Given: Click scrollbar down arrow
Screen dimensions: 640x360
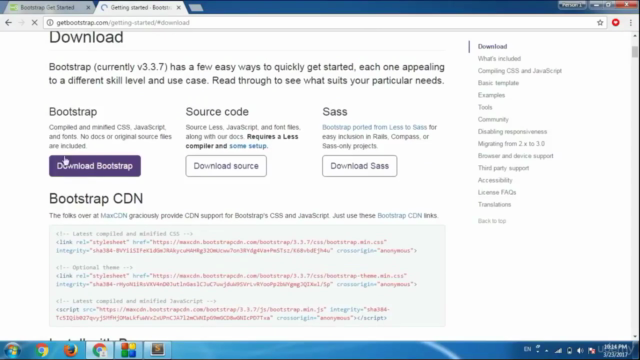Looking at the screenshot, I should (x=634, y=337).
